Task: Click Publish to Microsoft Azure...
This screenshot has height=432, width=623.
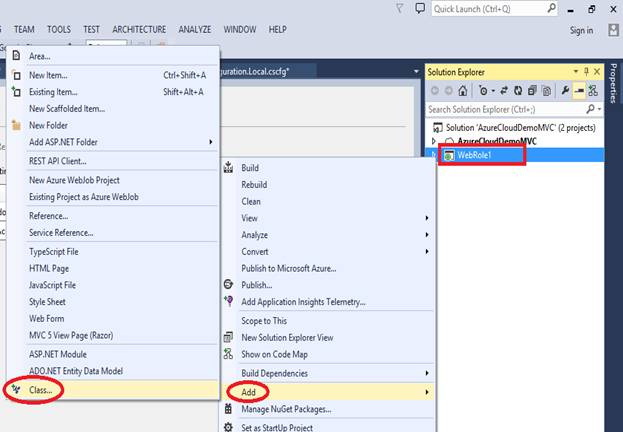Action: pos(328,268)
